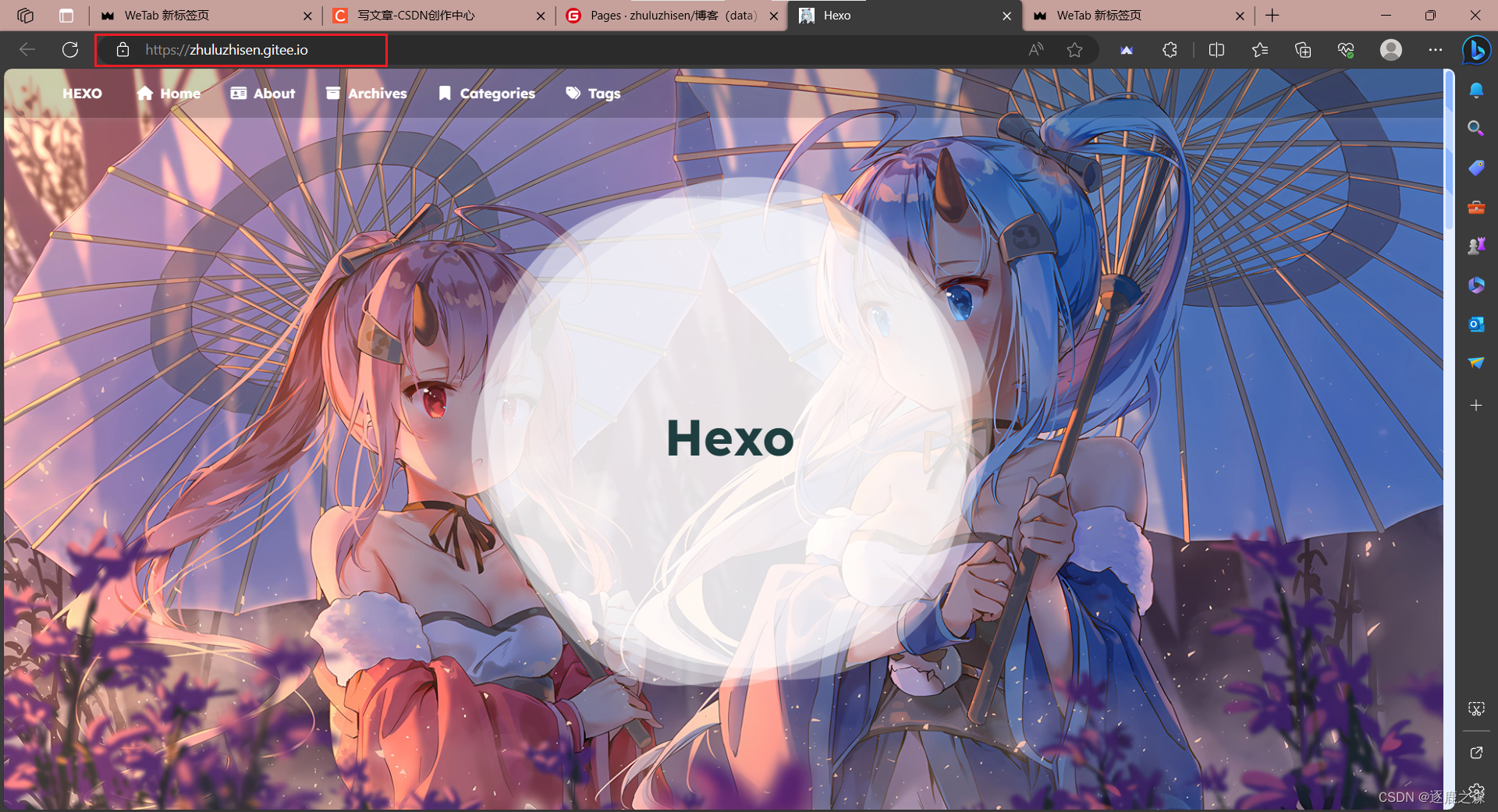Open sidebar notifications bell icon

[x=1476, y=90]
